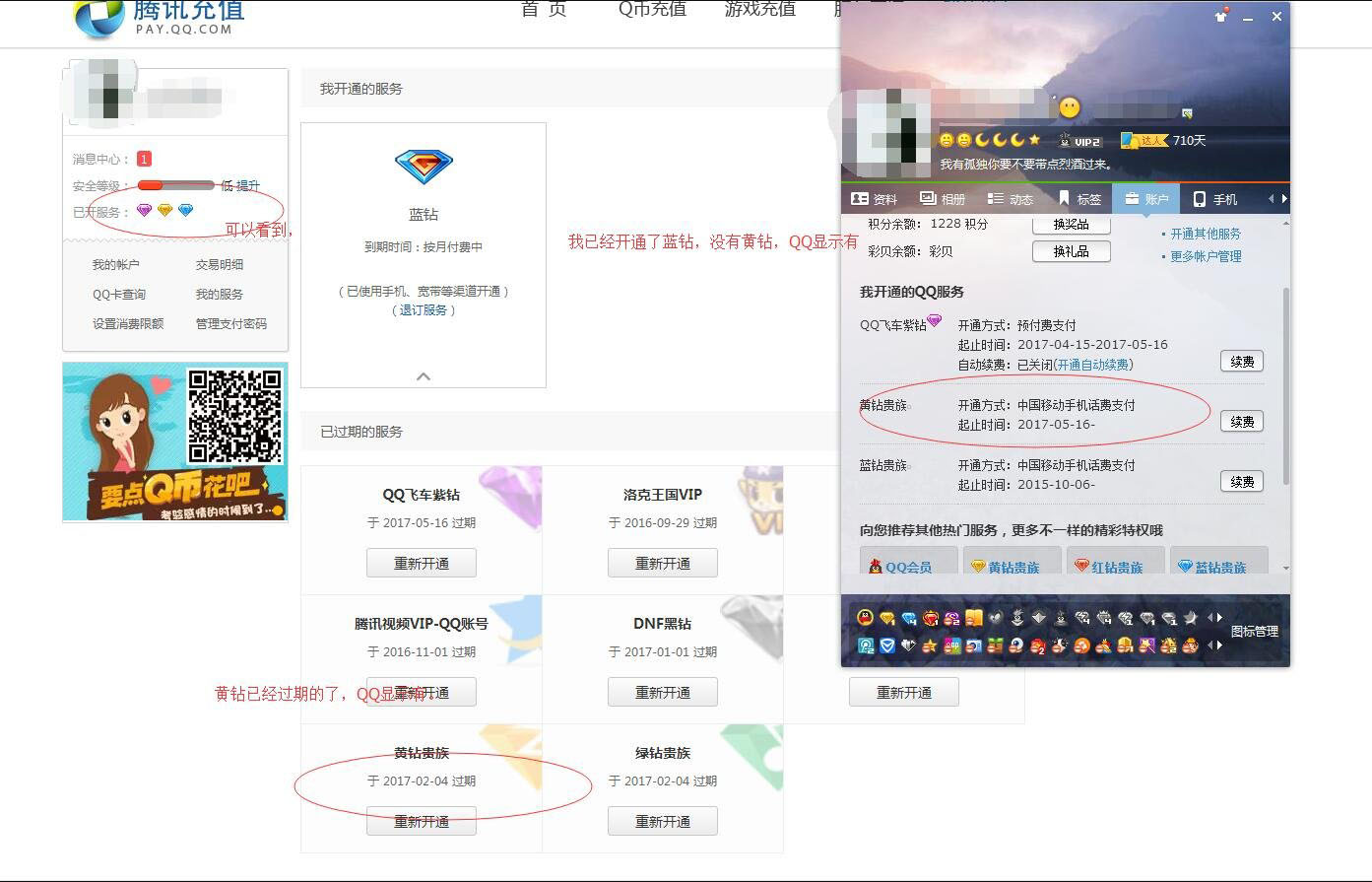The height and width of the screenshot is (882, 1372).
Task: Open the 首页 navigation tab
Action: pyautogui.click(x=544, y=9)
